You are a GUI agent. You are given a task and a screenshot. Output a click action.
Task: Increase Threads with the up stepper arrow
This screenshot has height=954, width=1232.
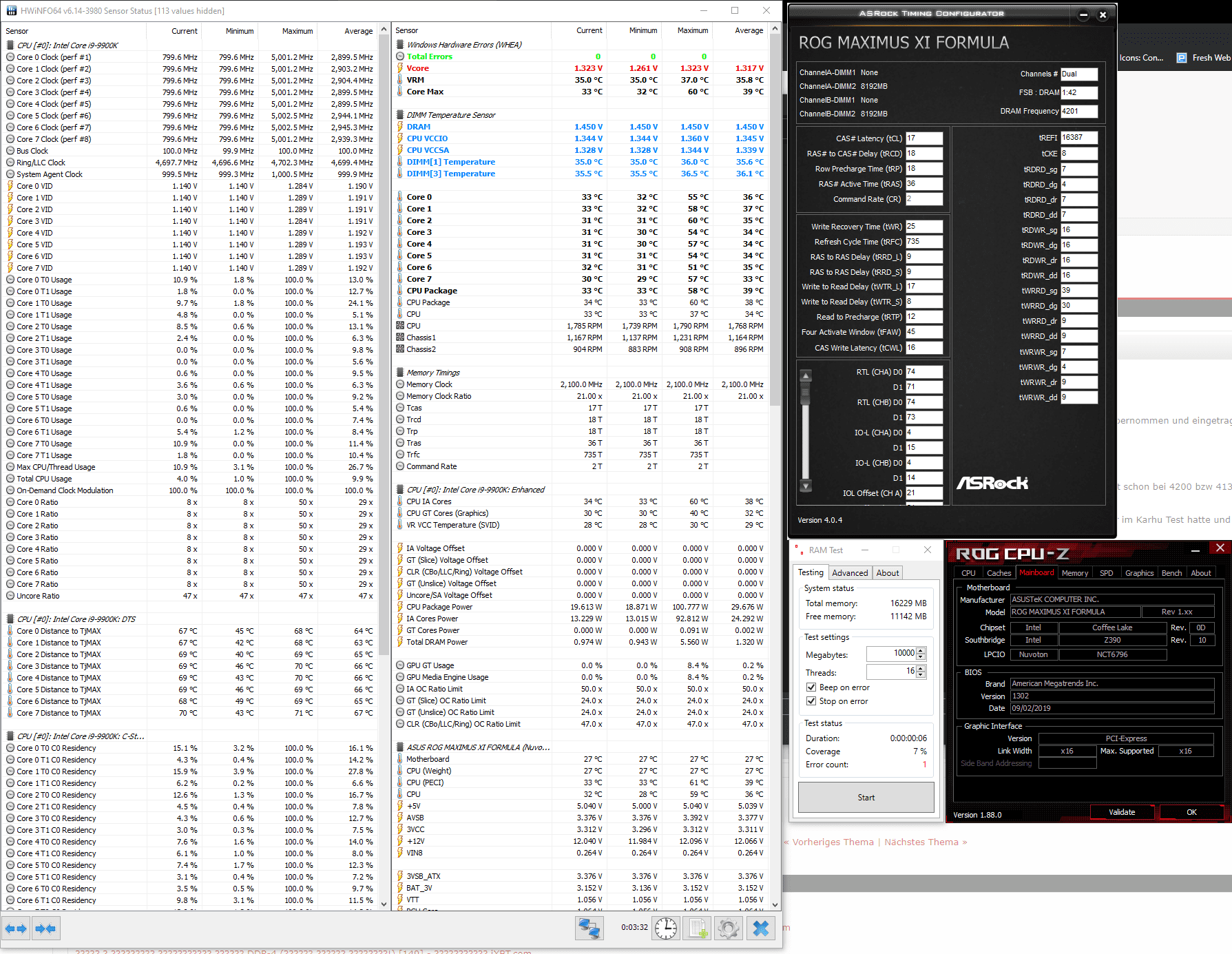point(921,668)
